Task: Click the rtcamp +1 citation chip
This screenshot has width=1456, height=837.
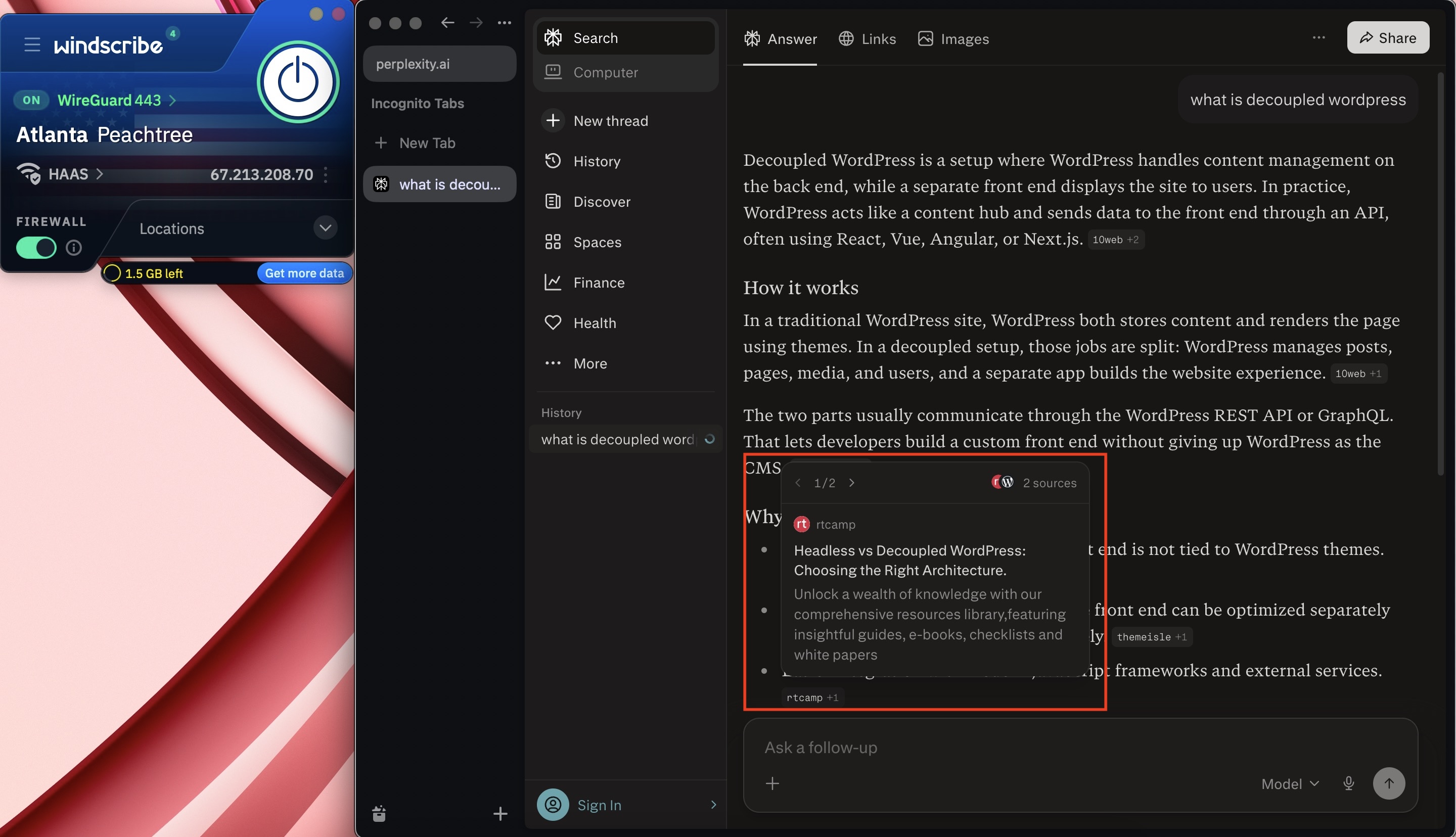Action: coord(812,697)
